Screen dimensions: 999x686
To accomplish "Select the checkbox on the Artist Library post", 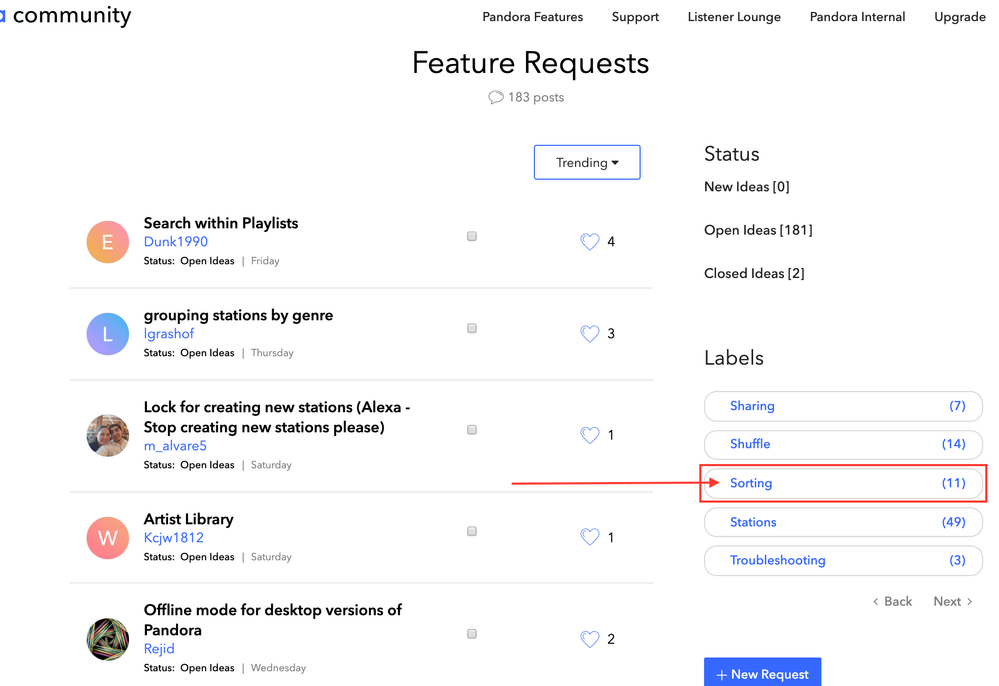I will [471, 531].
